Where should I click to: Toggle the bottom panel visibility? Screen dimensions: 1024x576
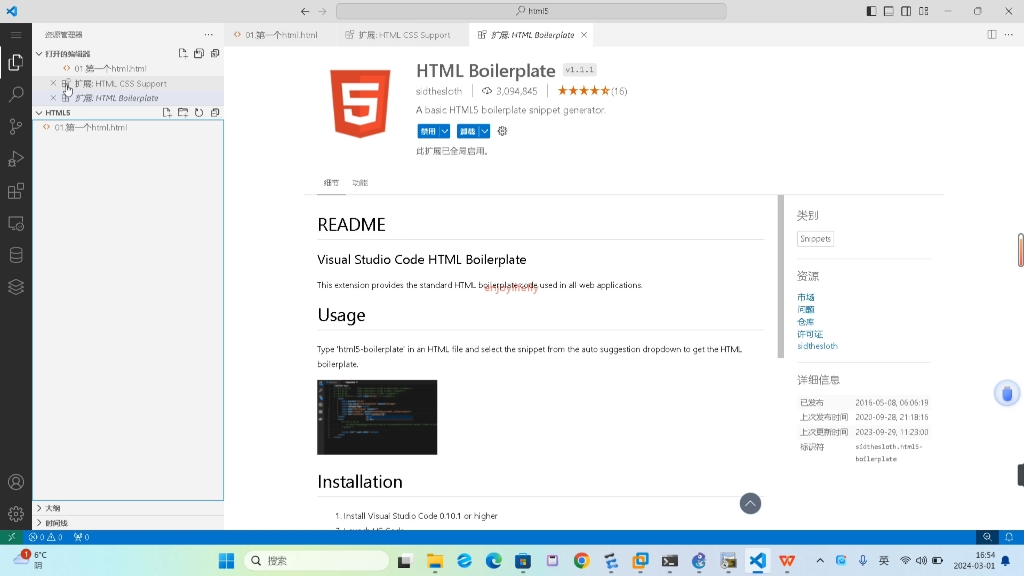888,11
